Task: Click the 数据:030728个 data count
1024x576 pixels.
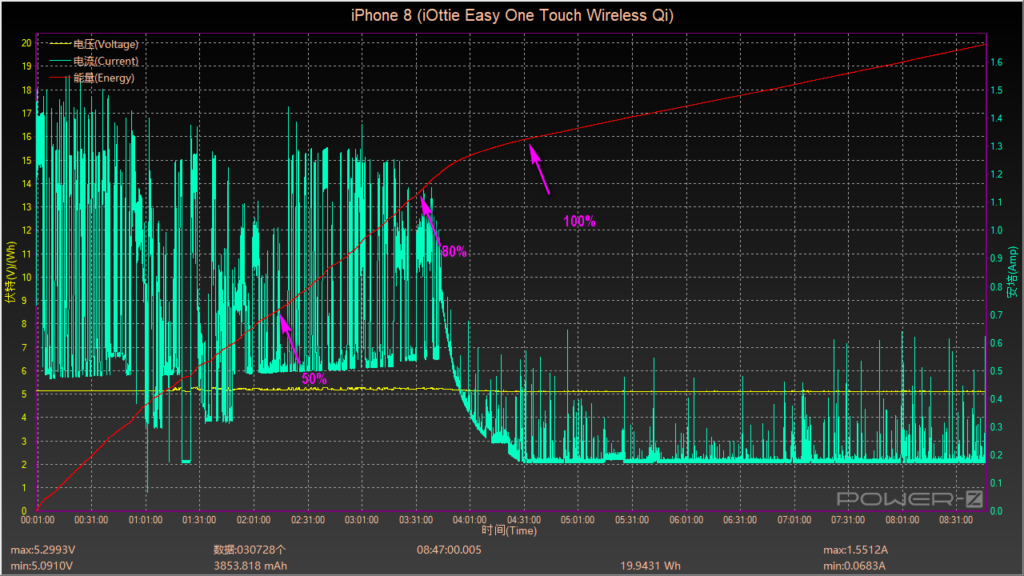Action: (x=249, y=550)
